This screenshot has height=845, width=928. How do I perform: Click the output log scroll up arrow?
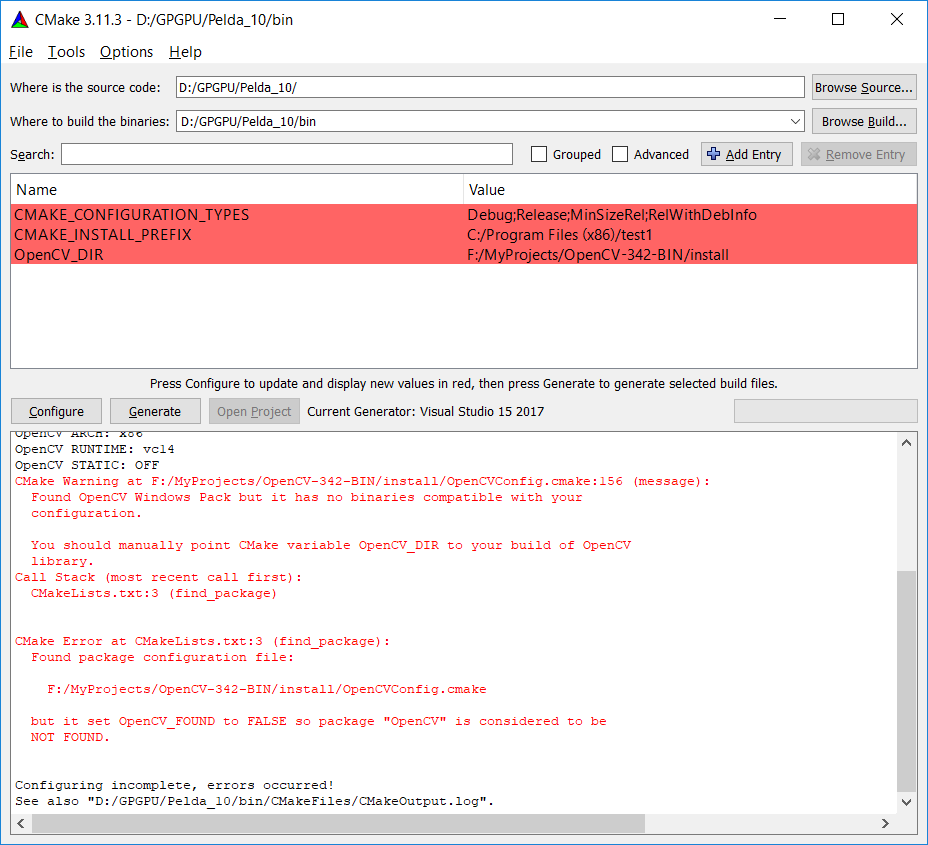[906, 443]
